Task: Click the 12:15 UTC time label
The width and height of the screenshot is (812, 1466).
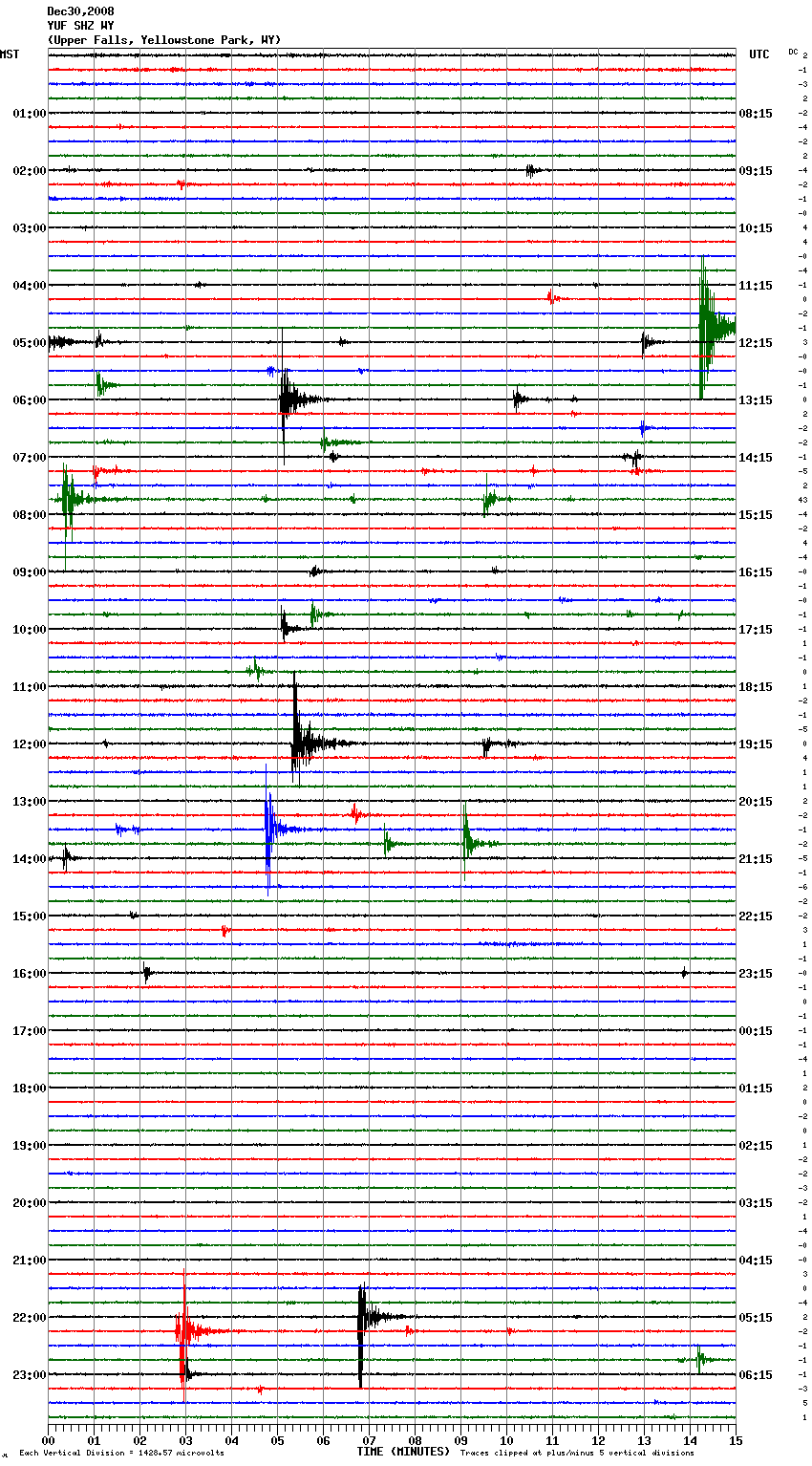Action: click(x=756, y=343)
